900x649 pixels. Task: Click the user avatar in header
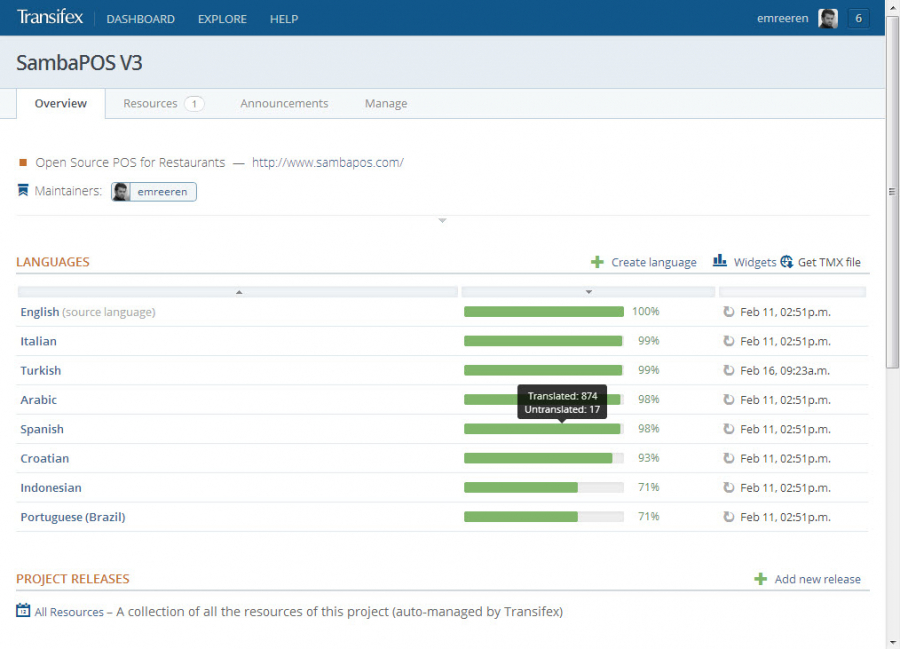(x=827, y=18)
